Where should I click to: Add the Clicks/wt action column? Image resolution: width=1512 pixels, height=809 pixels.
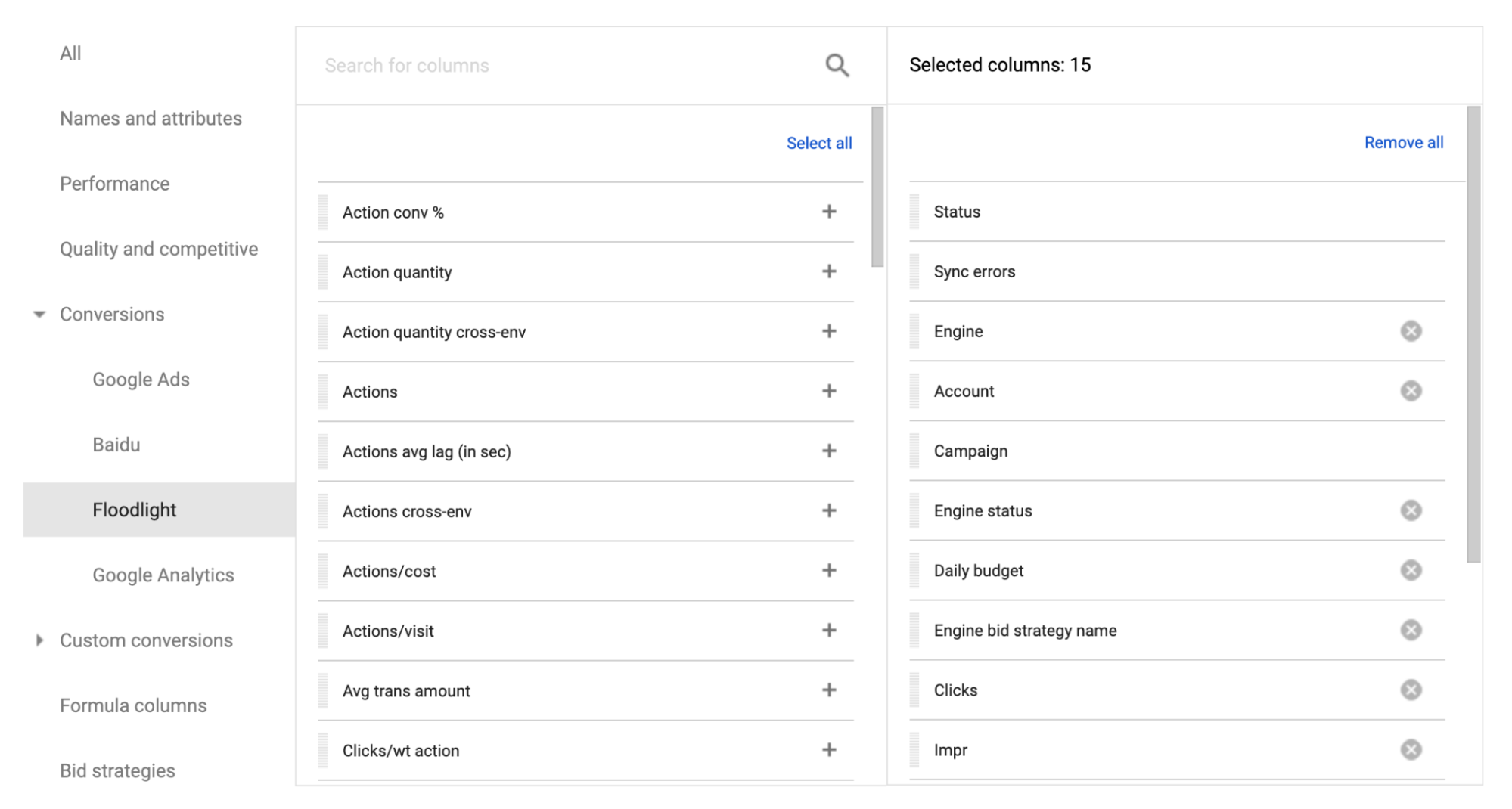(x=829, y=749)
